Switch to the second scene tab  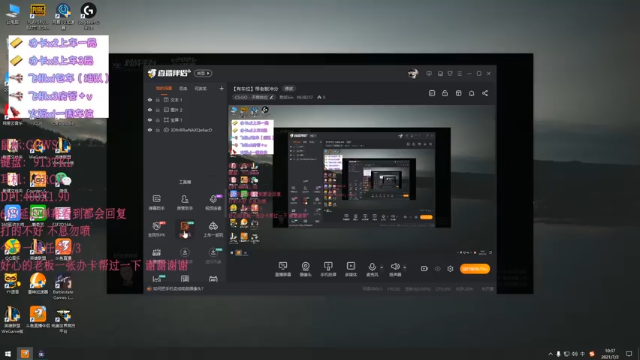183,89
